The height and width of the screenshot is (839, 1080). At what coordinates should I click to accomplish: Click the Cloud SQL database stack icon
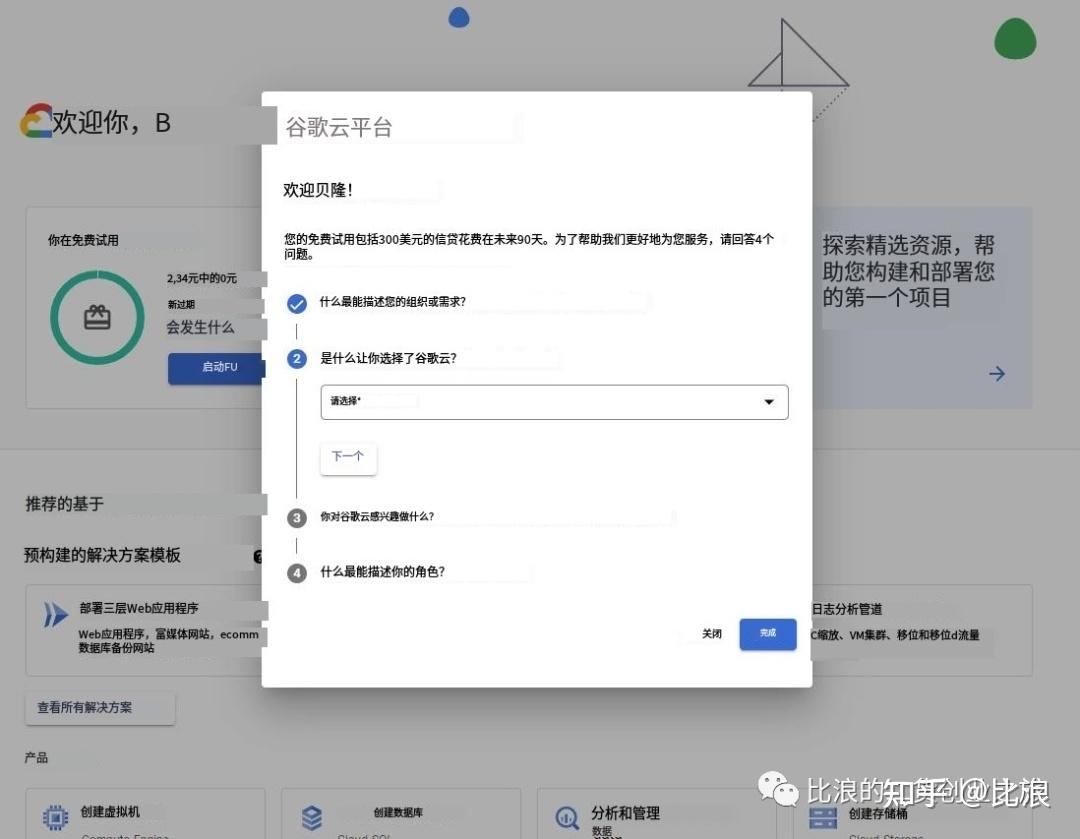click(312, 818)
